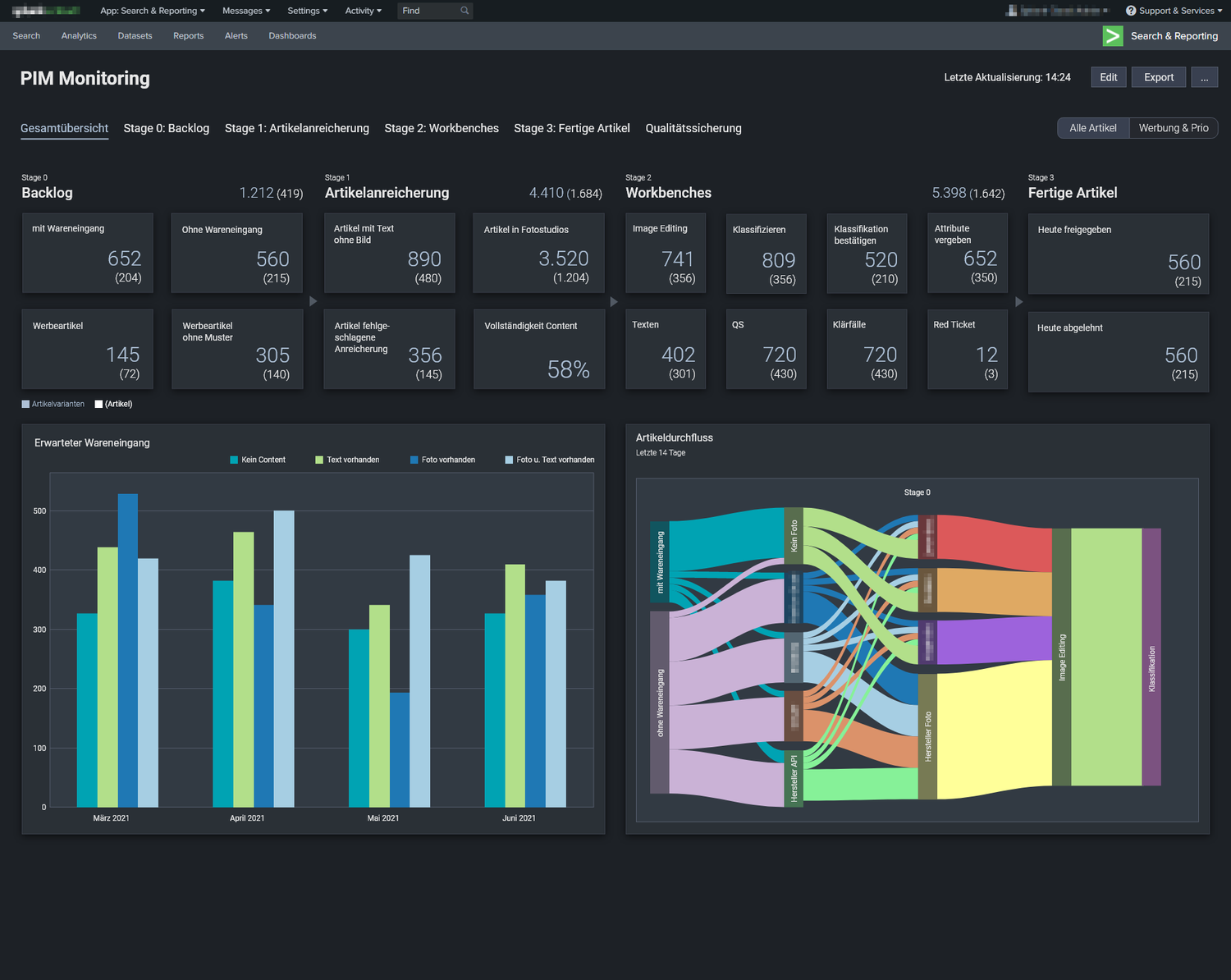Expand the Support & Services menu
The width and height of the screenshot is (1231, 980).
pyautogui.click(x=1174, y=11)
